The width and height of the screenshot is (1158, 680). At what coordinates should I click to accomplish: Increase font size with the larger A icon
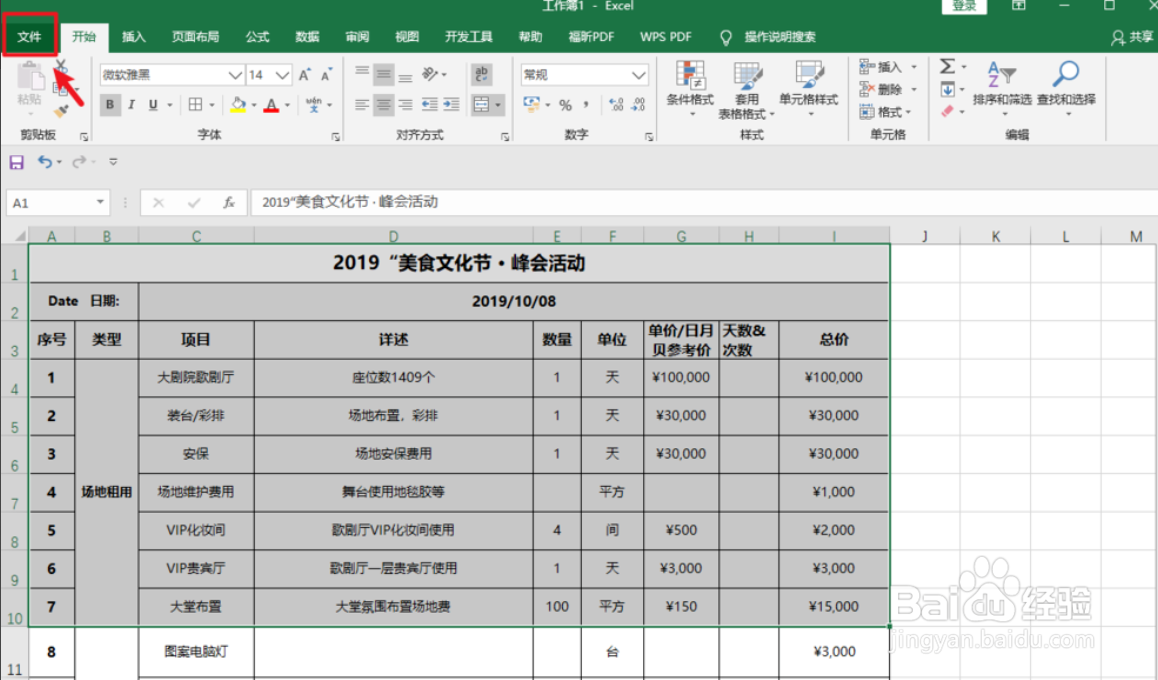tap(304, 75)
